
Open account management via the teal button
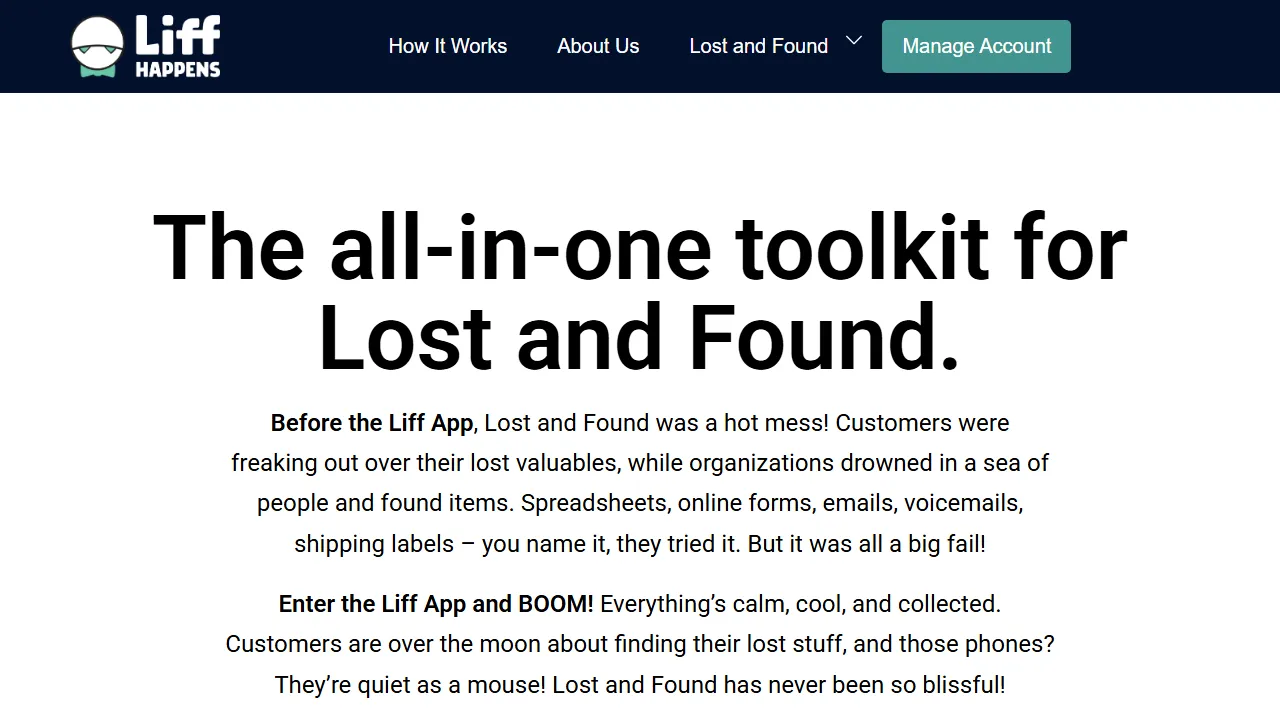(x=976, y=46)
